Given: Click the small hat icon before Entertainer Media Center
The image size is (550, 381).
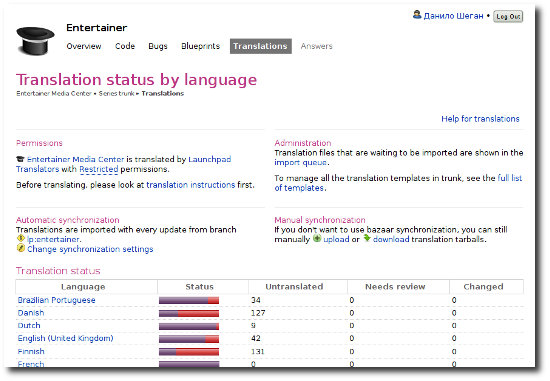Looking at the screenshot, I should coord(20,159).
